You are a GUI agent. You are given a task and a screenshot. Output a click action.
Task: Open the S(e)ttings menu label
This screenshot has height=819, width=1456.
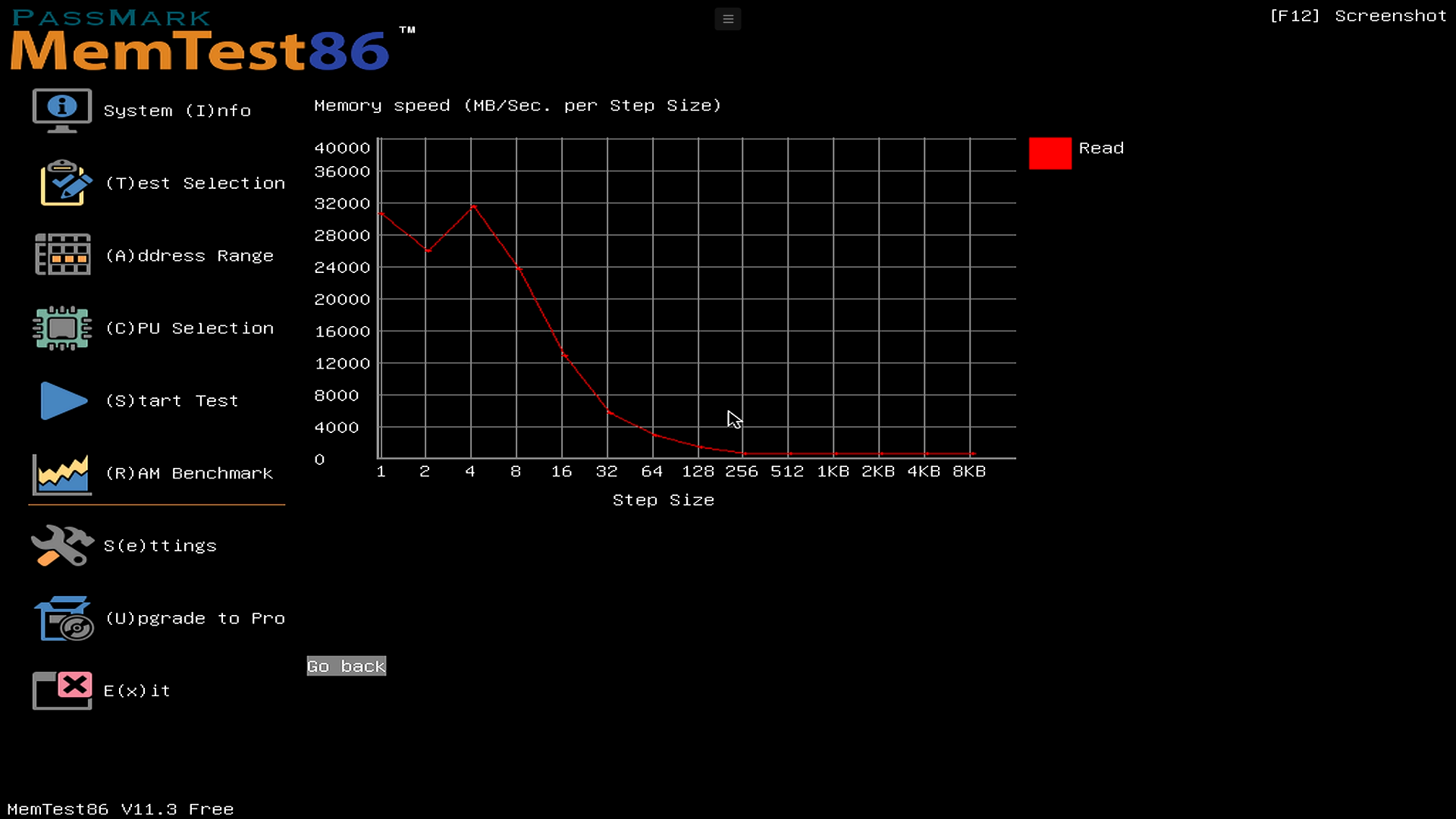(160, 546)
